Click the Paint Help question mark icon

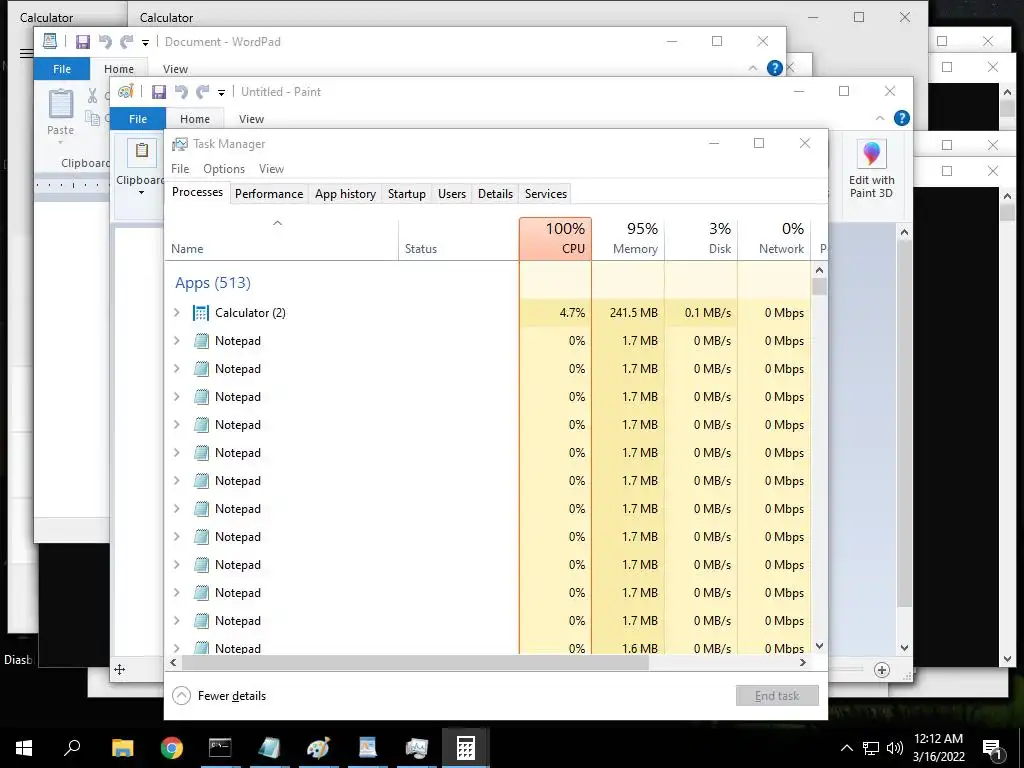(x=901, y=118)
